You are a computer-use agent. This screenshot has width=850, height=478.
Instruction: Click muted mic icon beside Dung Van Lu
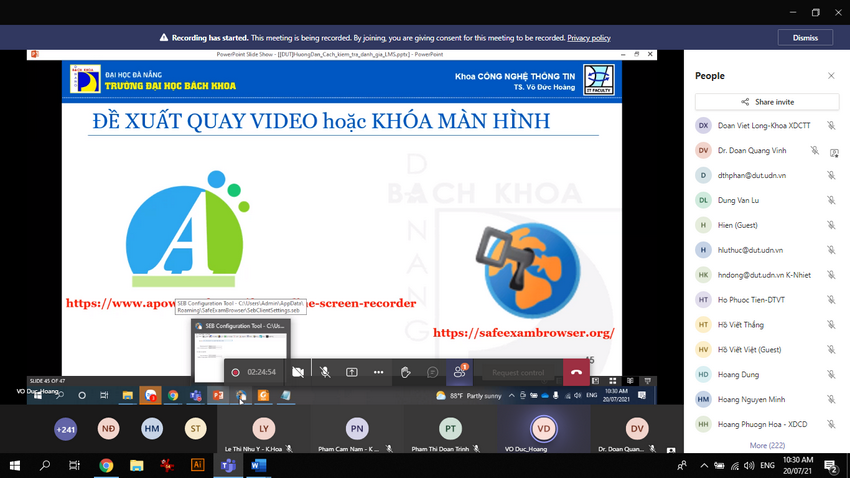click(x=831, y=200)
